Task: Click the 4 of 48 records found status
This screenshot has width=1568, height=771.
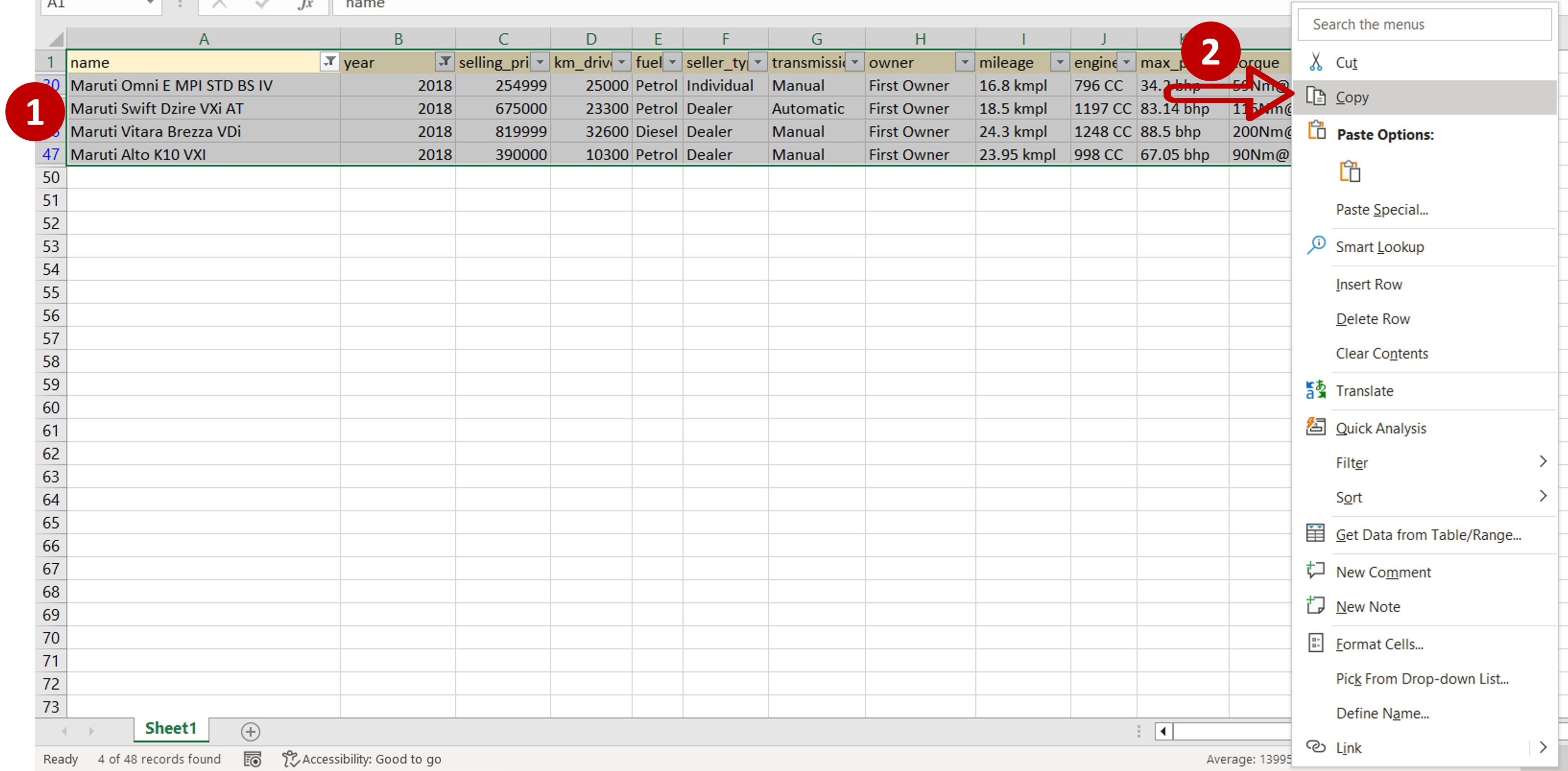Action: click(159, 759)
